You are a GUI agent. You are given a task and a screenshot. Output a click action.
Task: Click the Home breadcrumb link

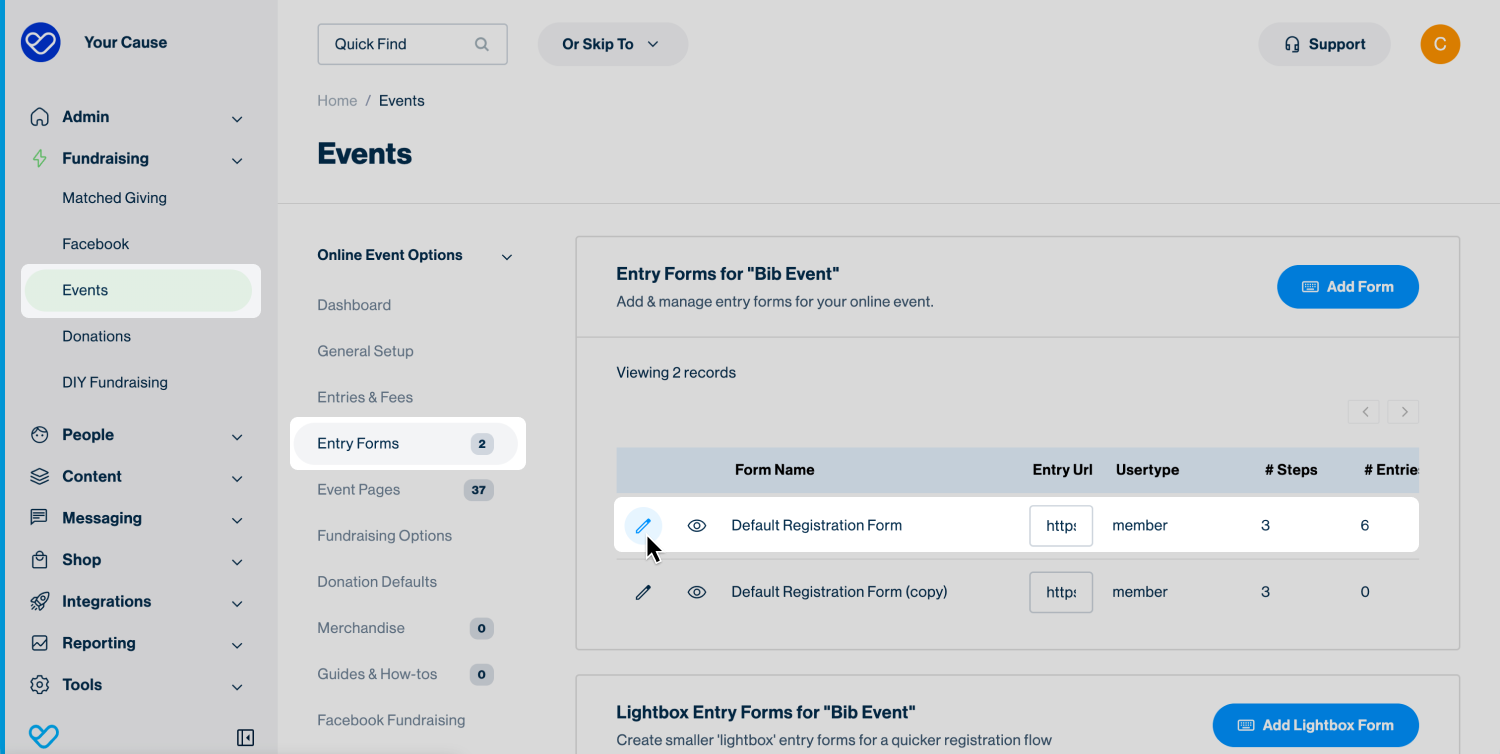(x=337, y=101)
